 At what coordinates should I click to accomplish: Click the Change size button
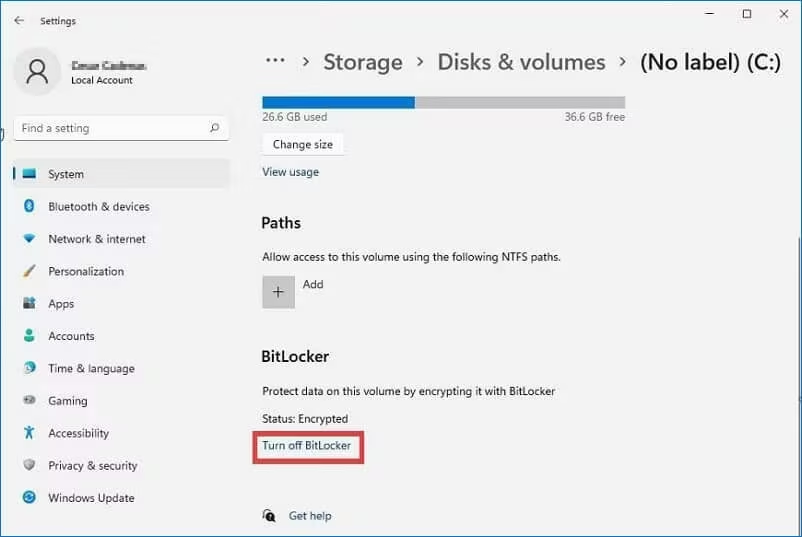tap(303, 144)
